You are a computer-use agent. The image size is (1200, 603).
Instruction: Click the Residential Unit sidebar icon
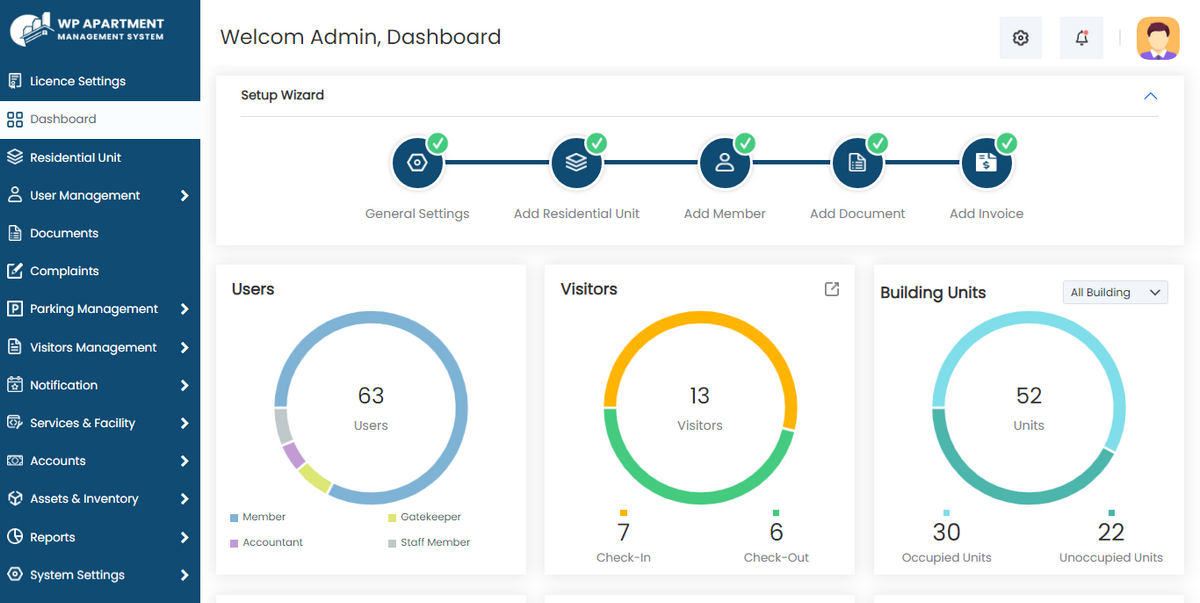(x=15, y=157)
